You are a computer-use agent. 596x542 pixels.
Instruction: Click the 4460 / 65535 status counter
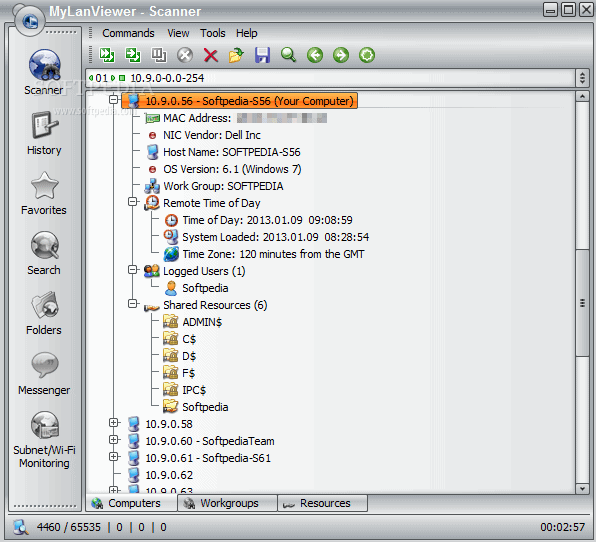(x=68, y=527)
